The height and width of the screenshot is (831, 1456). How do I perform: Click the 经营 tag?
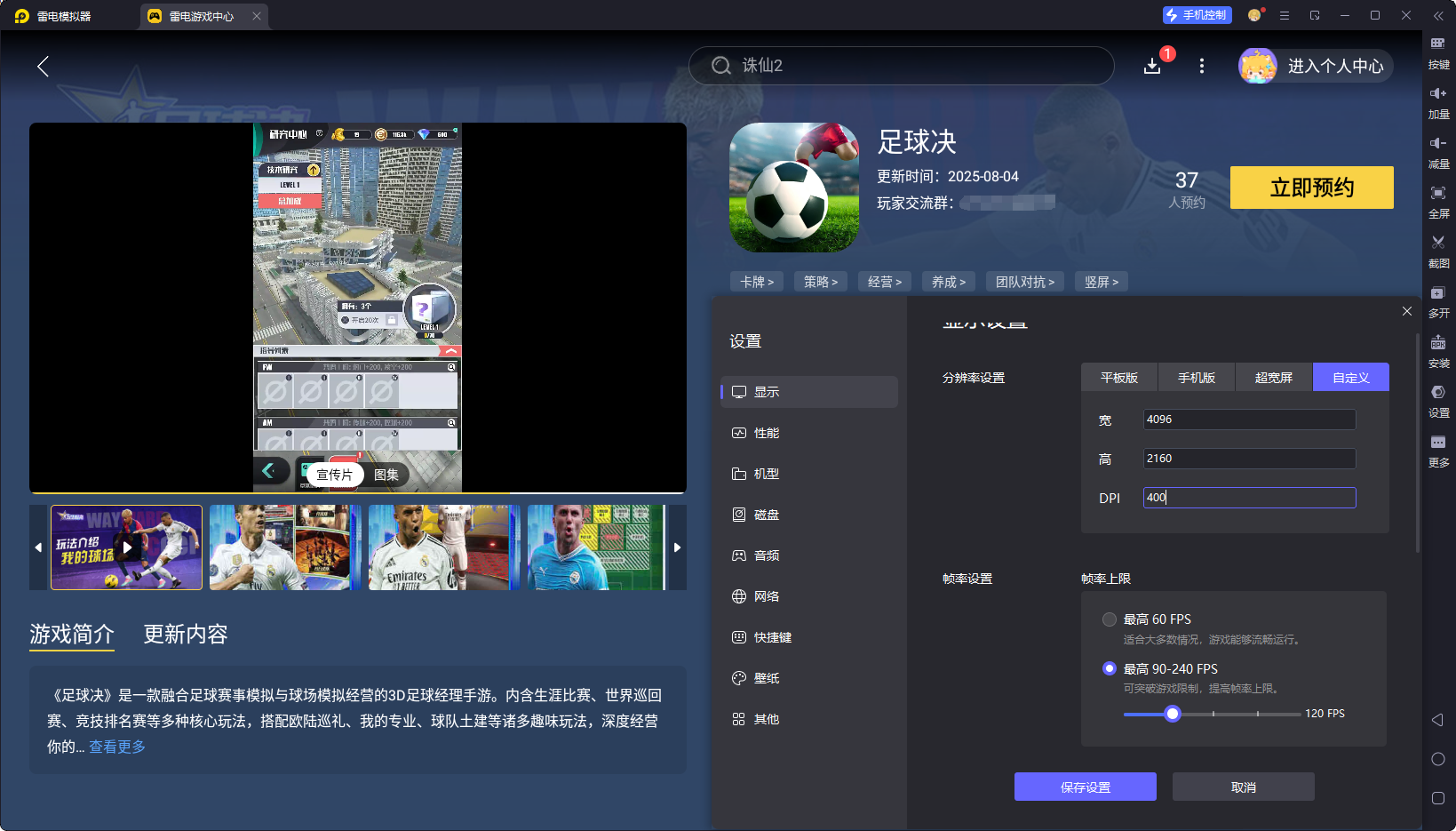pyautogui.click(x=885, y=282)
